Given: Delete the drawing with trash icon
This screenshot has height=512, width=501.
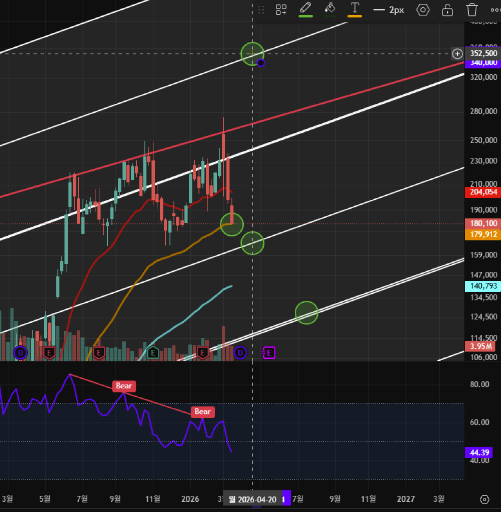Looking at the screenshot, I should pyautogui.click(x=472, y=10).
